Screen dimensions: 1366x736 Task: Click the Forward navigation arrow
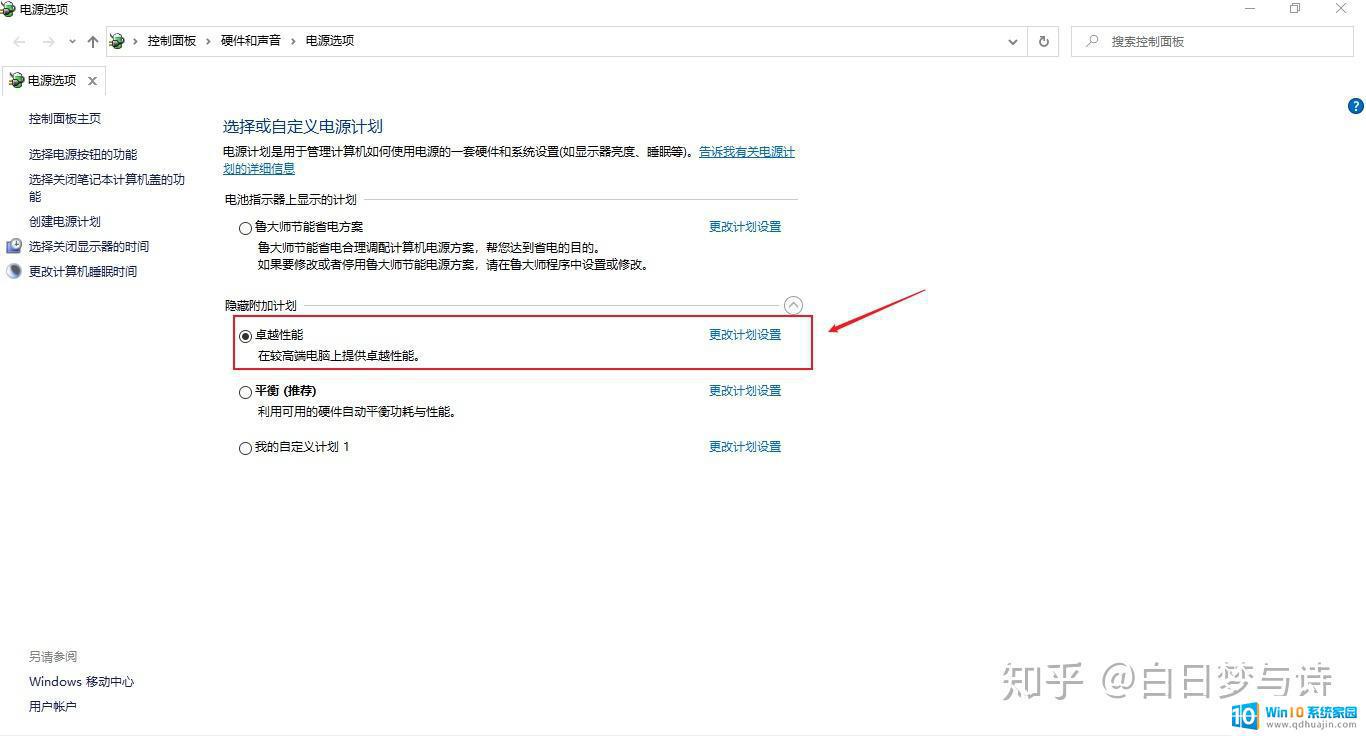(x=48, y=41)
